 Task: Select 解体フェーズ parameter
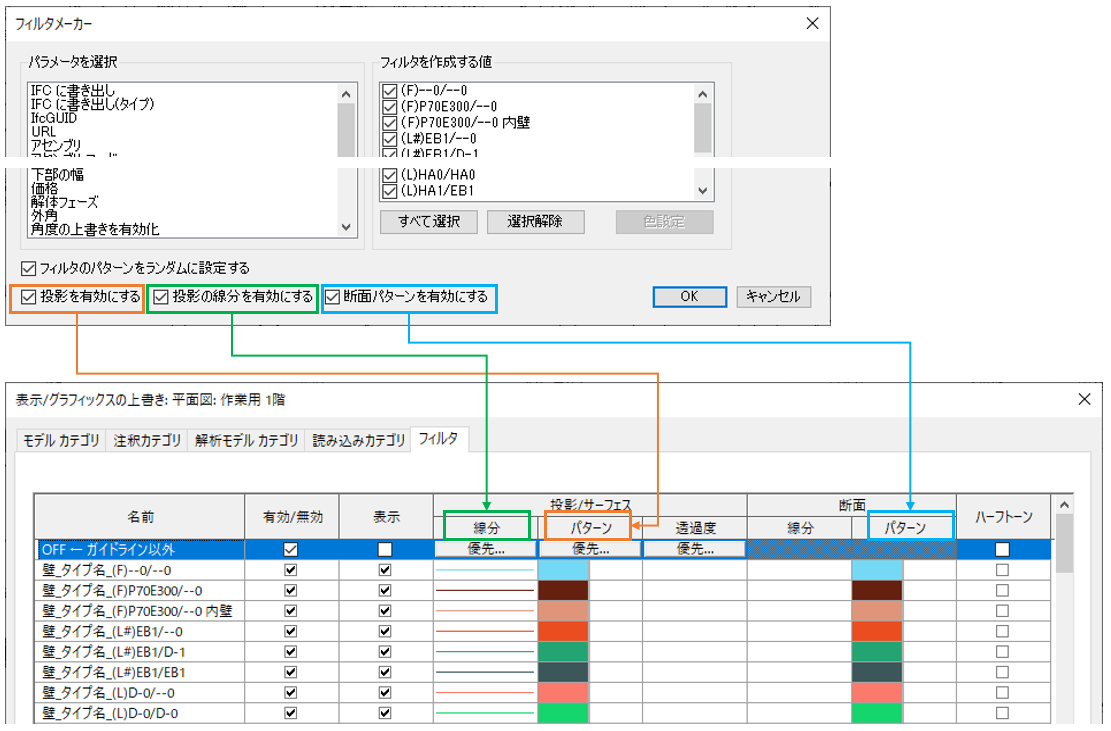[x=64, y=202]
